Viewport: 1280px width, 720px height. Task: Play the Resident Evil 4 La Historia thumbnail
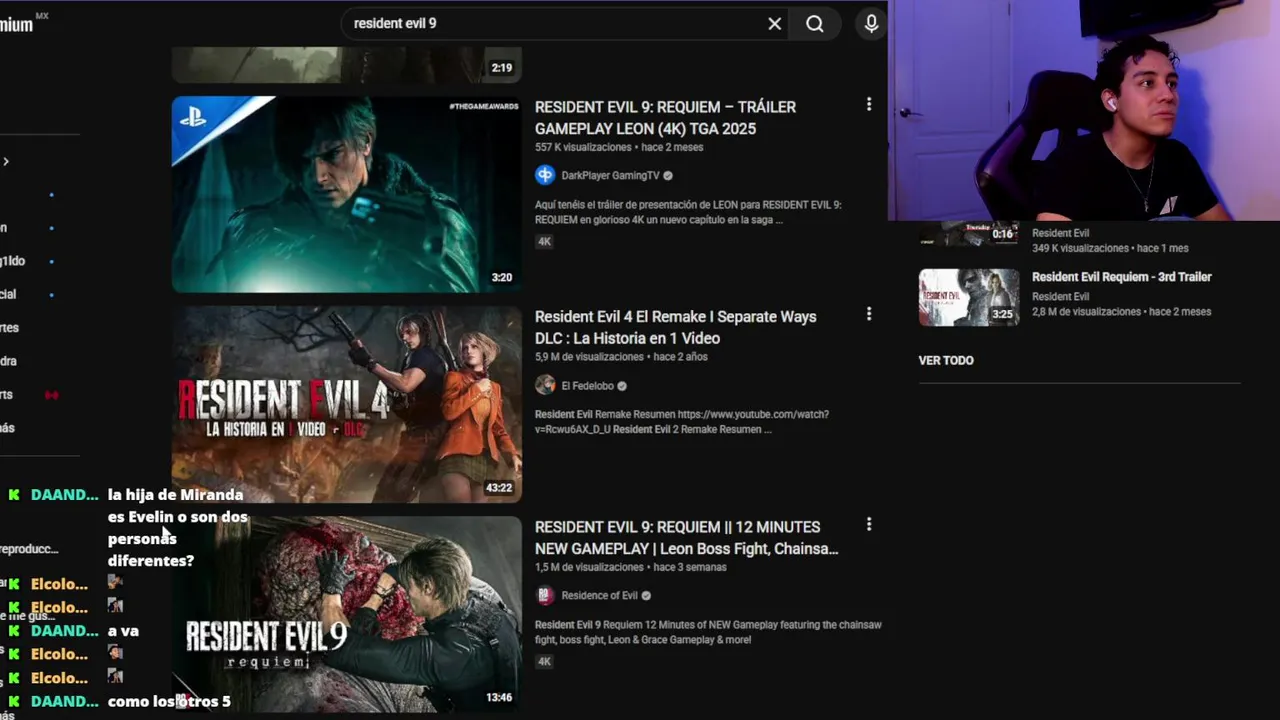click(346, 404)
